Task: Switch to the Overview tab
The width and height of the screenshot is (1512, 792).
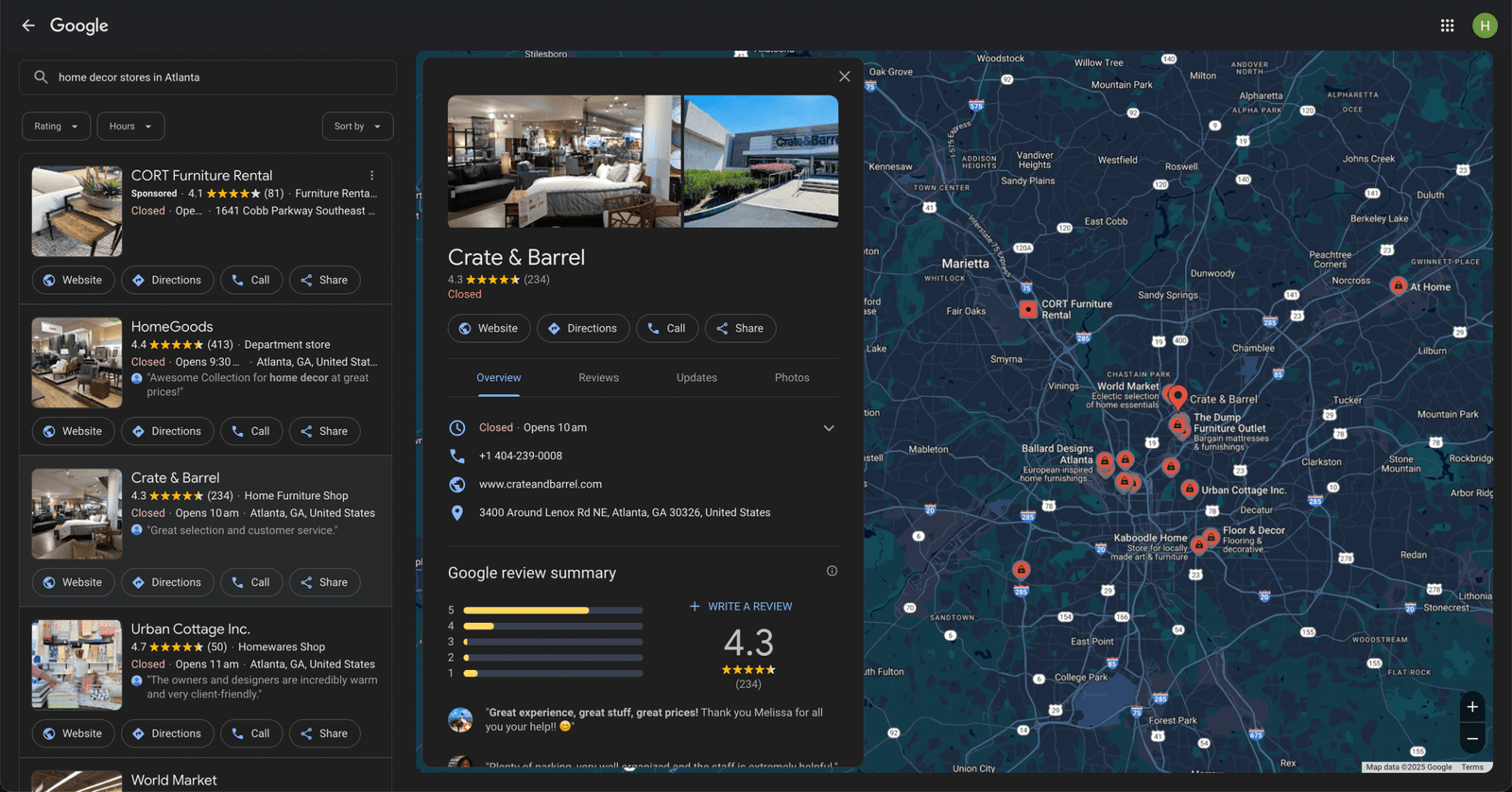Action: click(x=498, y=378)
